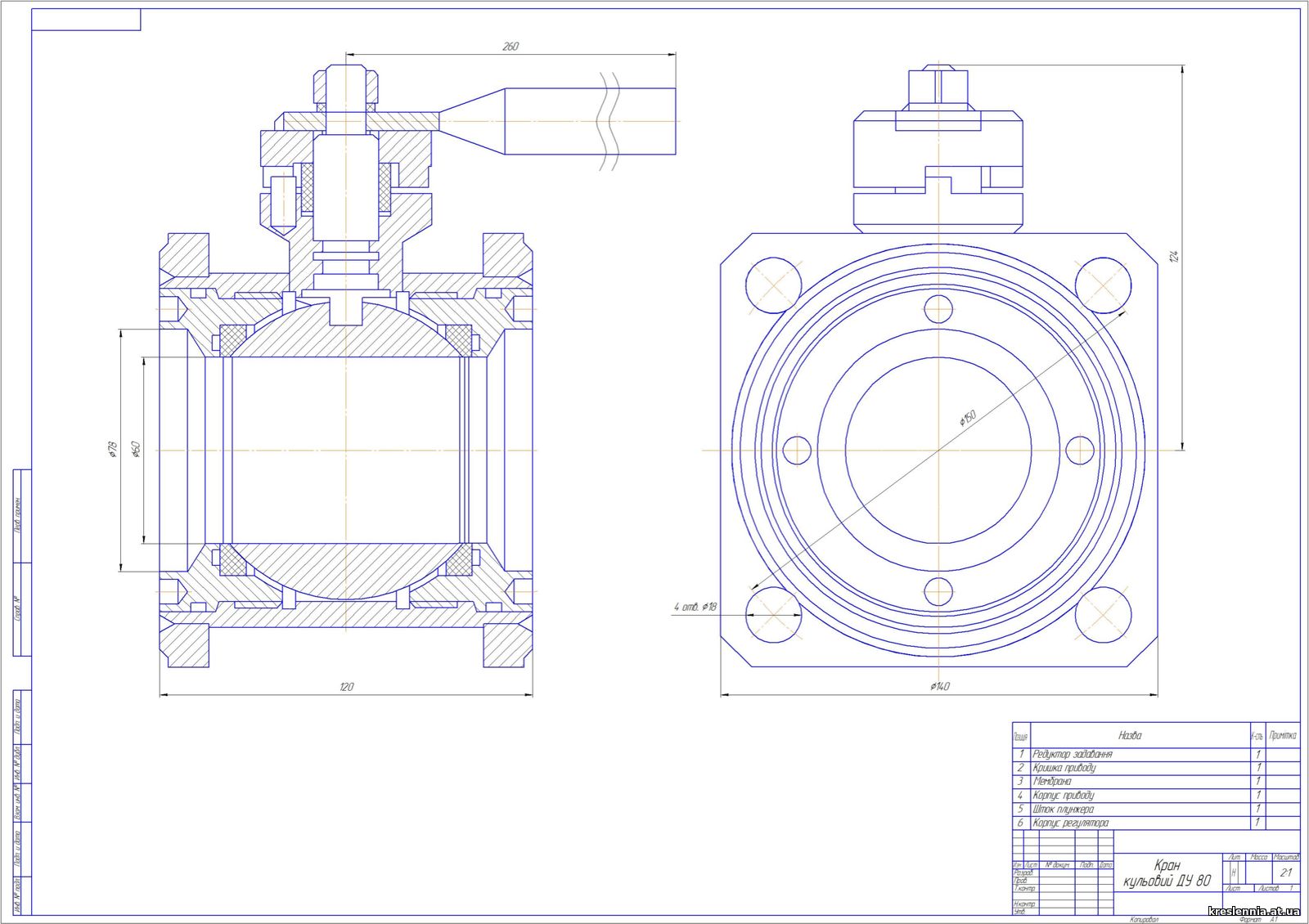Select the 2:1 scale value cell
The height and width of the screenshot is (924, 1309).
(1285, 873)
